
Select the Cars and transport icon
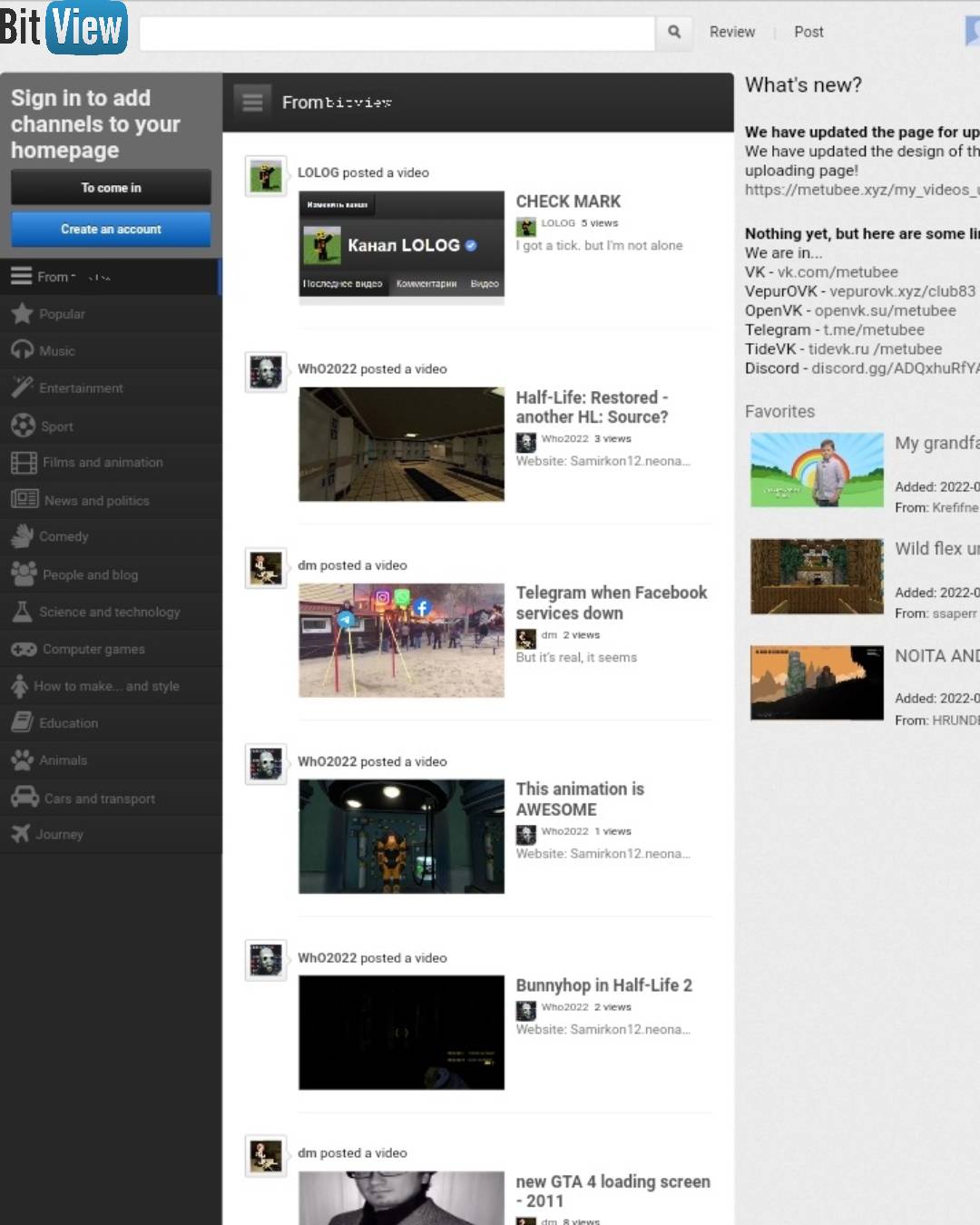(24, 798)
